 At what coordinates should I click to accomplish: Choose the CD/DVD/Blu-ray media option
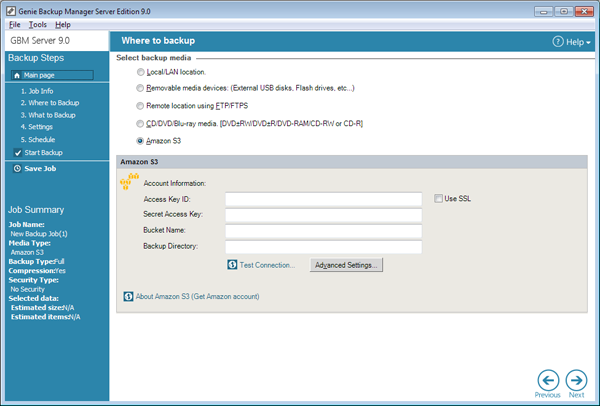[140, 124]
